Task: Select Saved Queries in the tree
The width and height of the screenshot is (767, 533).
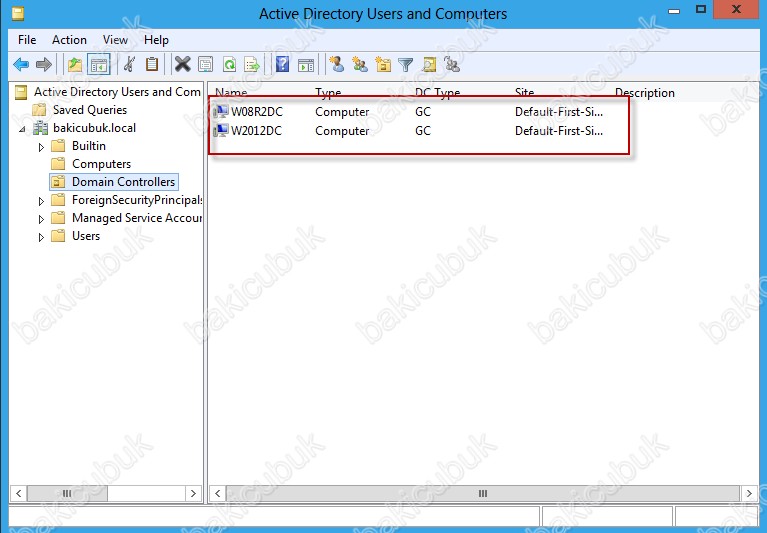Action: 89,110
